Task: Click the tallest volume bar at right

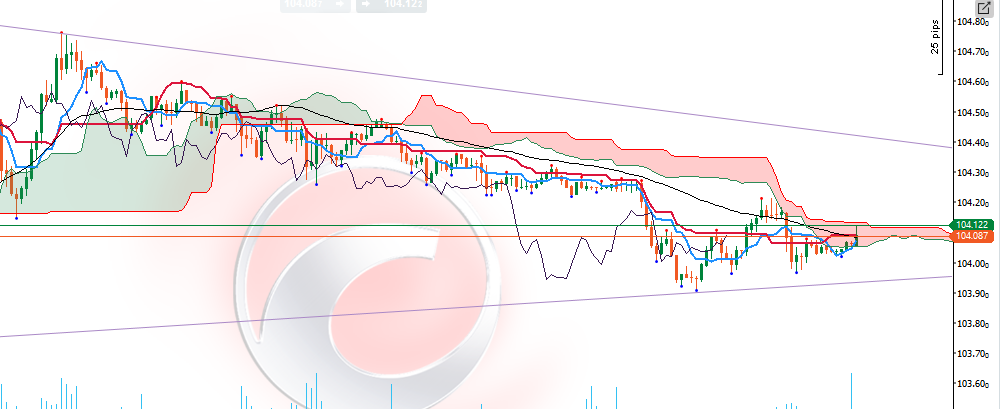Action: click(852, 390)
